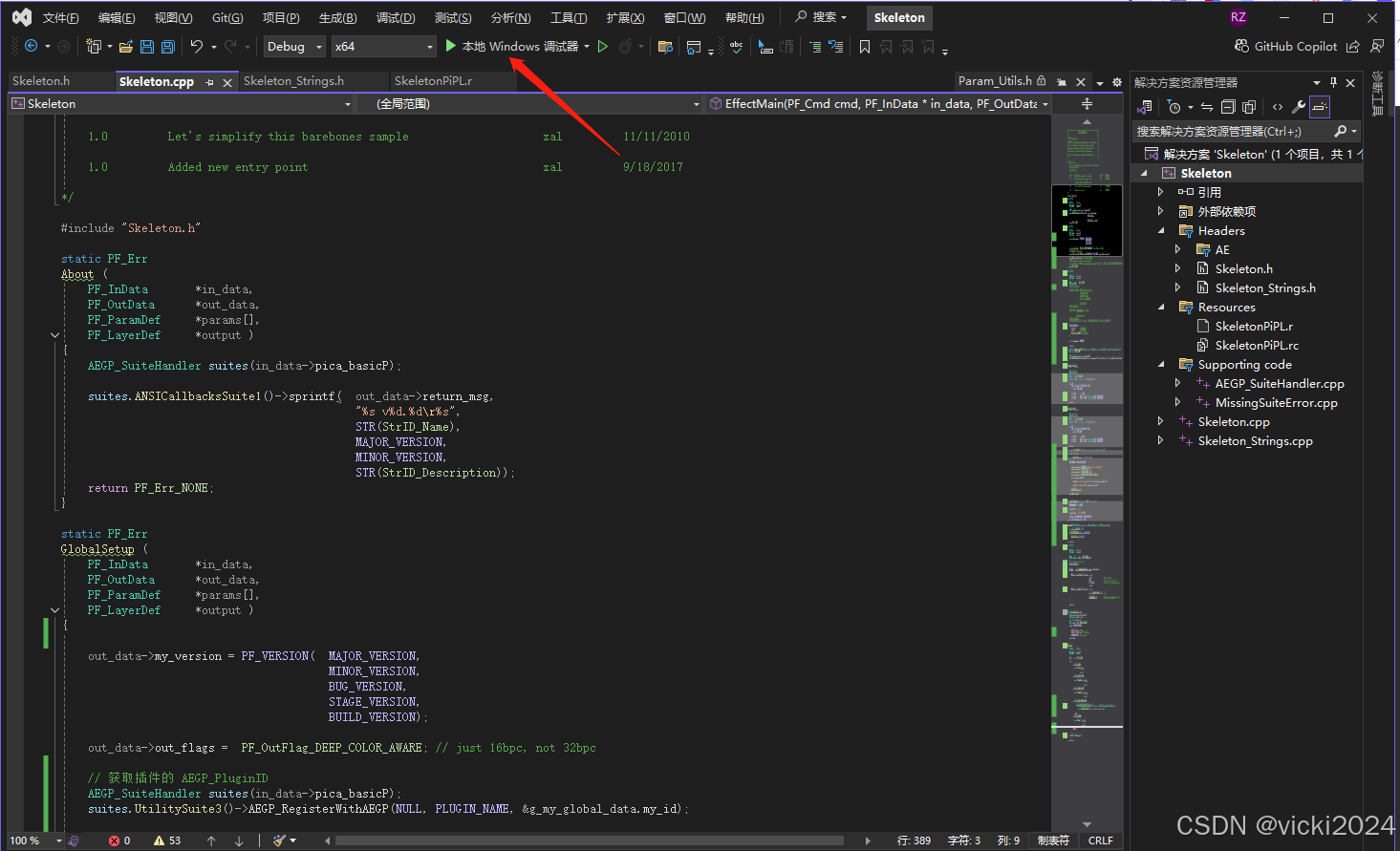Click the View Code angle brackets icon
Viewport: 1400px width, 851px height.
[x=1278, y=107]
